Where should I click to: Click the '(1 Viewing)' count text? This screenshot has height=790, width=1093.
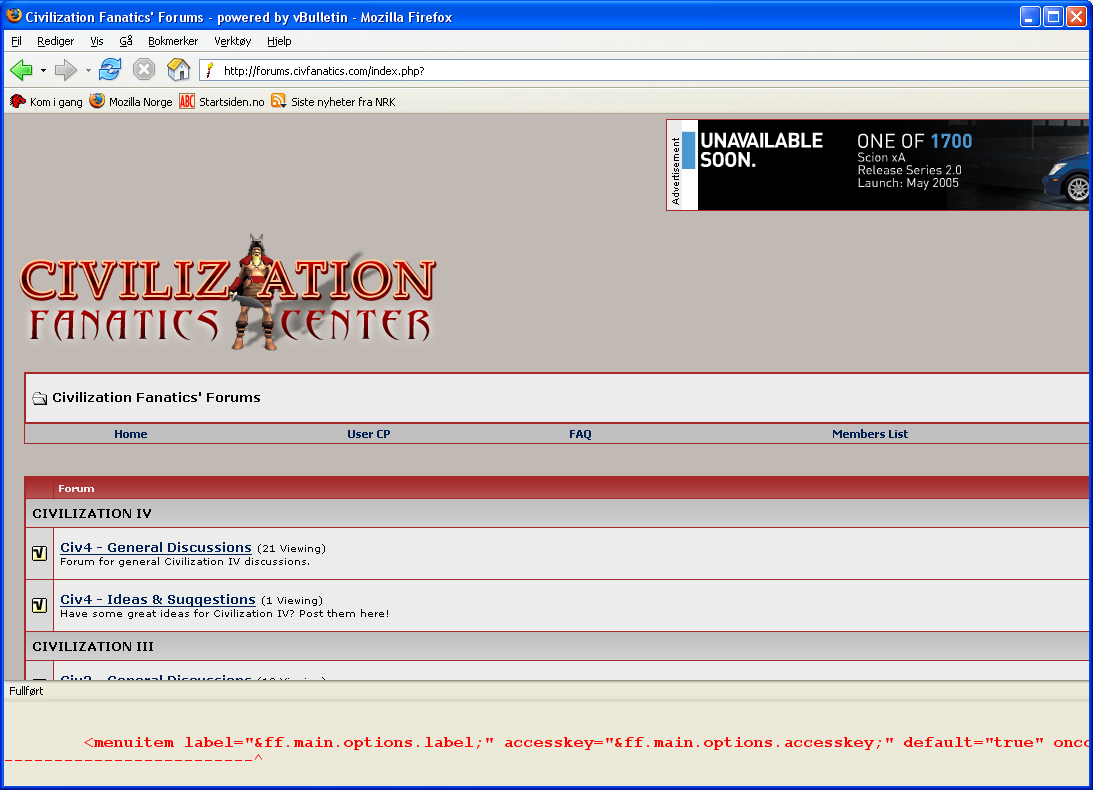coord(292,600)
